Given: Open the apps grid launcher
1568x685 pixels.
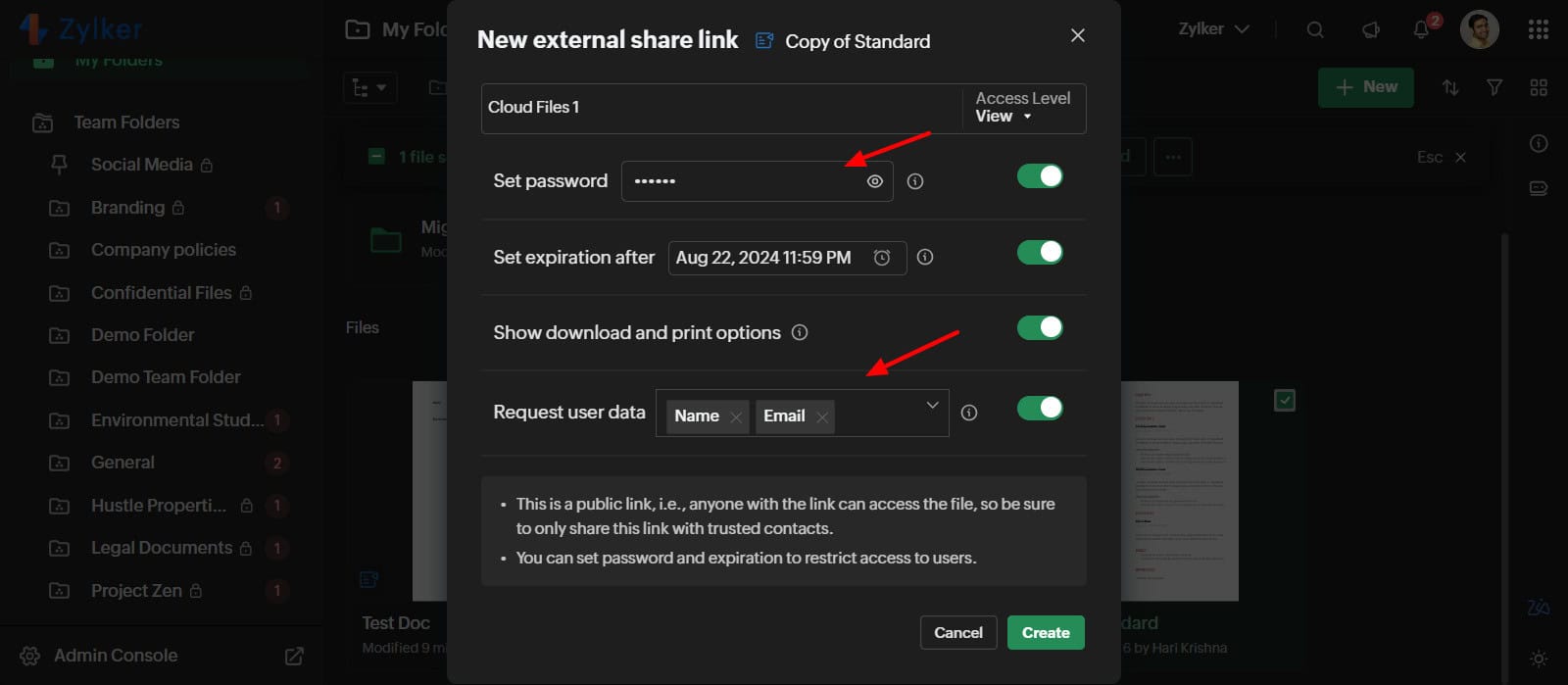Looking at the screenshot, I should click(x=1539, y=29).
